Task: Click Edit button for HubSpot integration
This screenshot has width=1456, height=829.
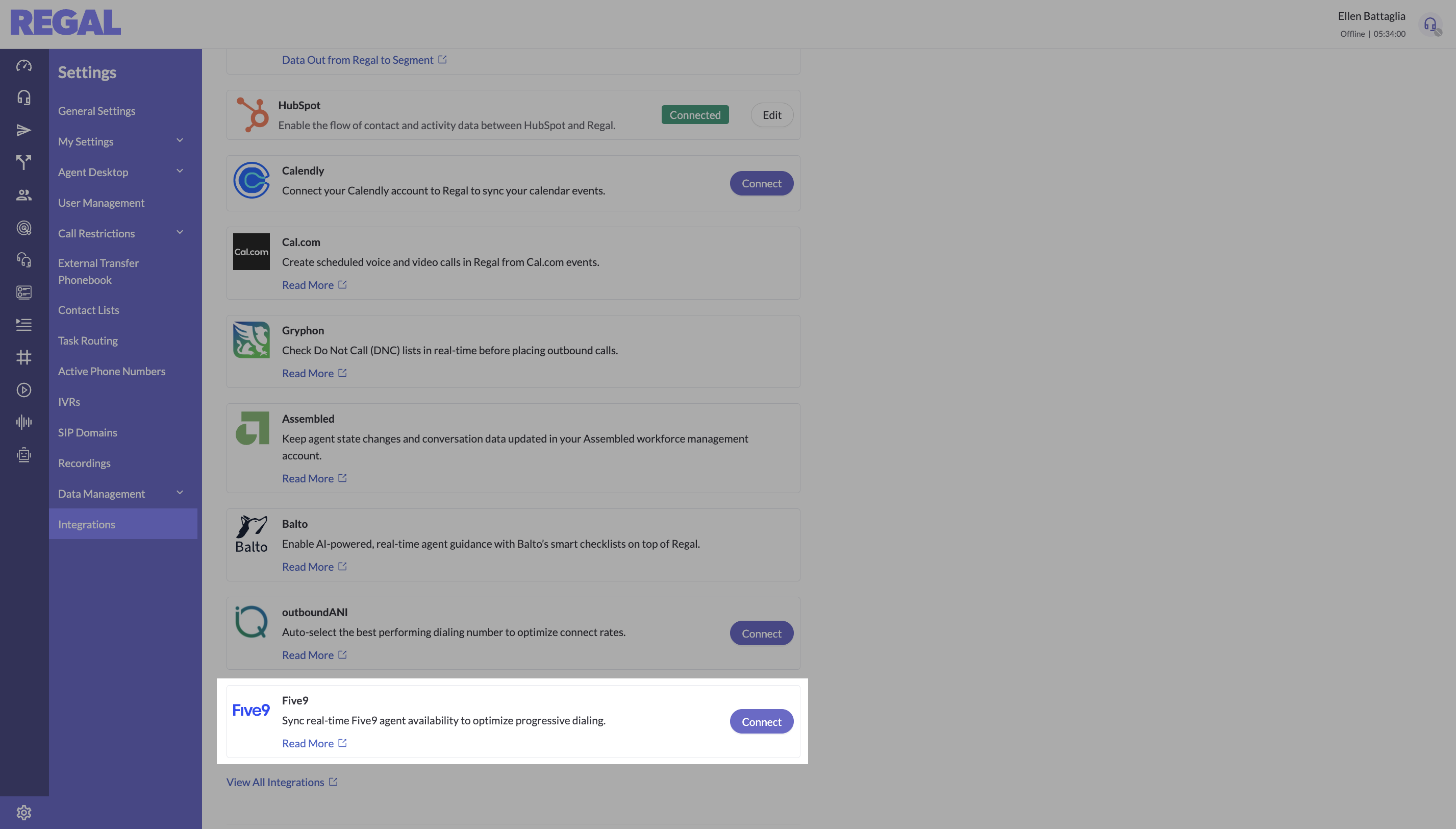Action: coord(771,115)
